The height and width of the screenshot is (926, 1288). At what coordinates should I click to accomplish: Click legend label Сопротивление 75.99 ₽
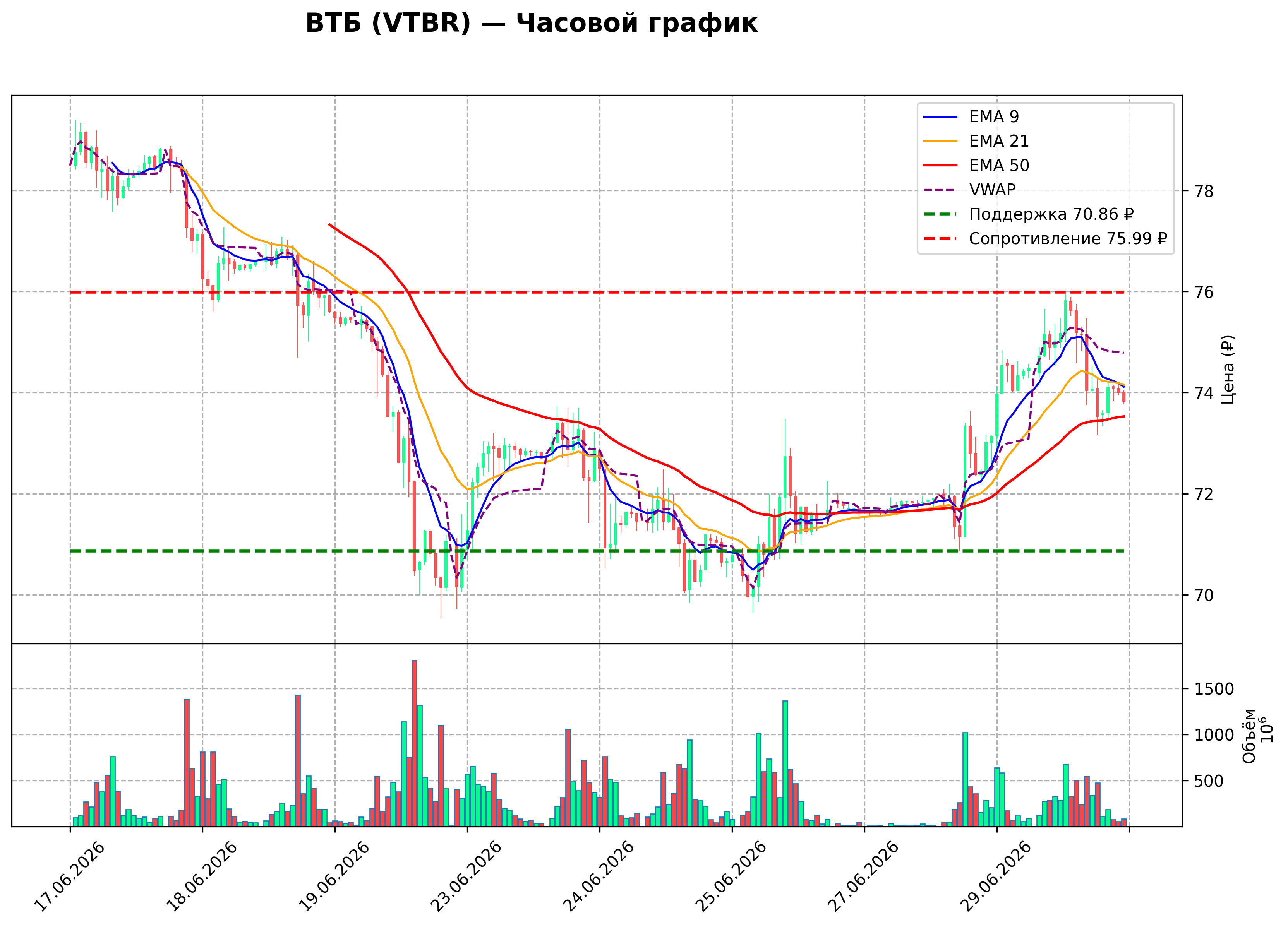1068,238
